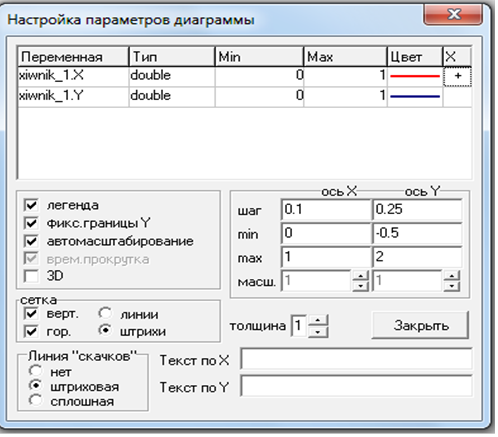
Task: Toggle гор. grid checkbox
Action: pos(31,332)
